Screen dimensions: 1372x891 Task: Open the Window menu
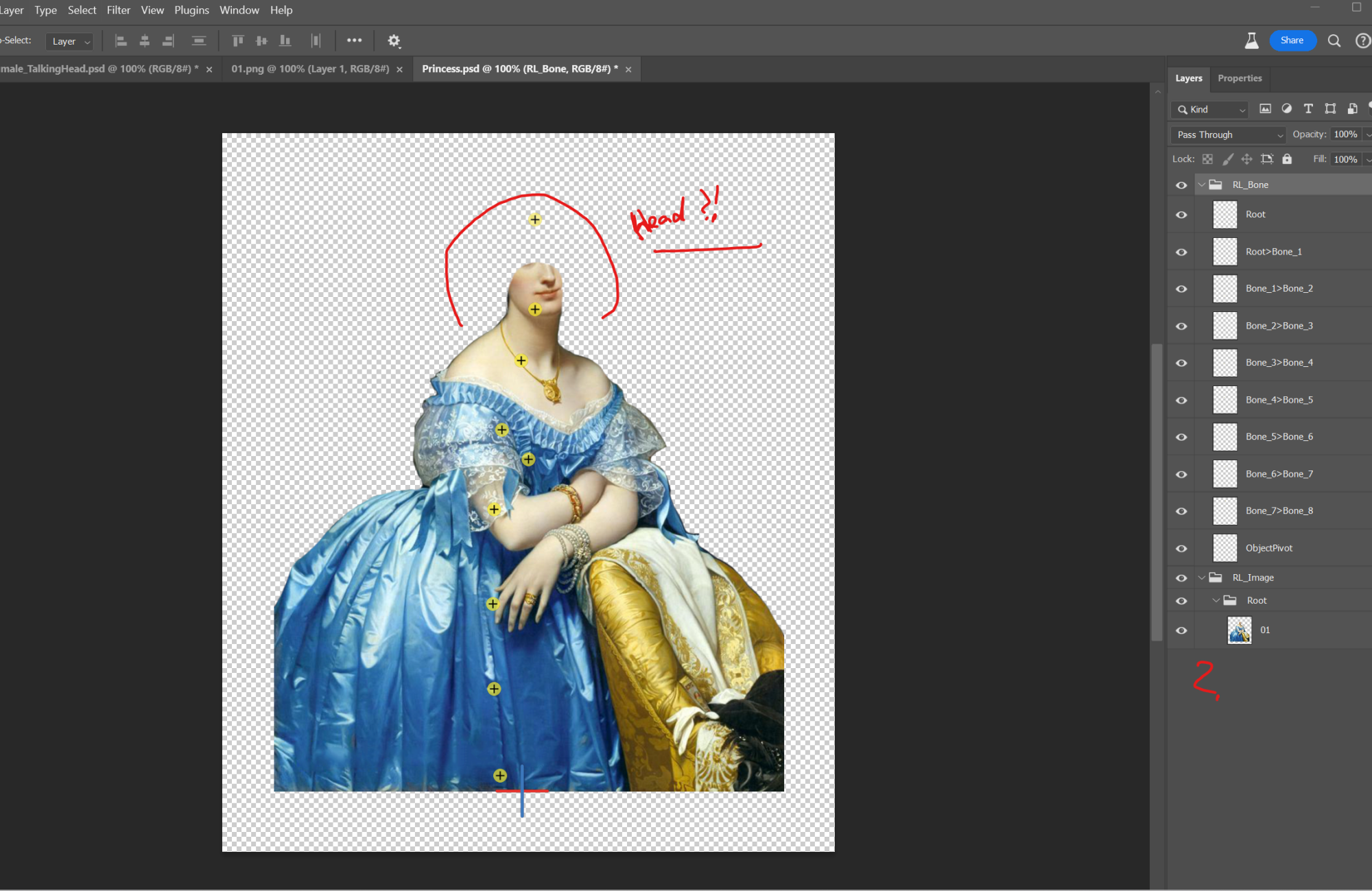click(x=239, y=10)
